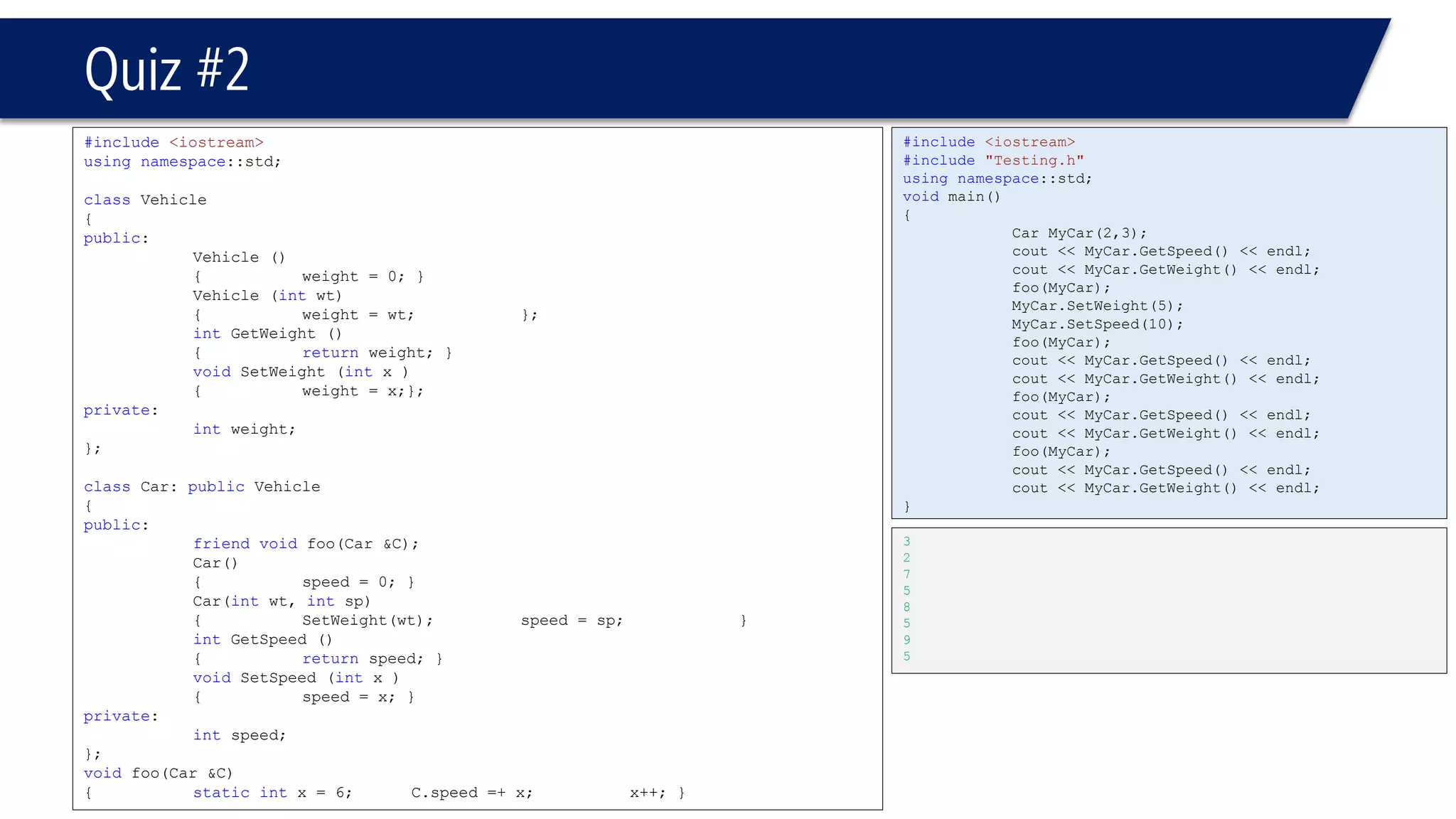
Task: Click the void SetWeight (int x) line
Action: point(300,373)
